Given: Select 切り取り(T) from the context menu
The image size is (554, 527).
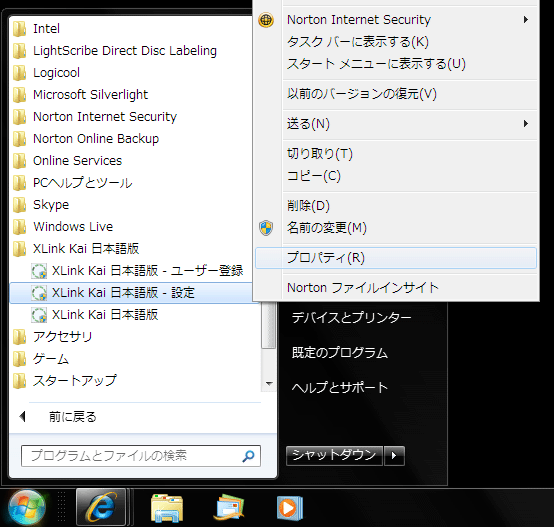Looking at the screenshot, I should [396, 154].
